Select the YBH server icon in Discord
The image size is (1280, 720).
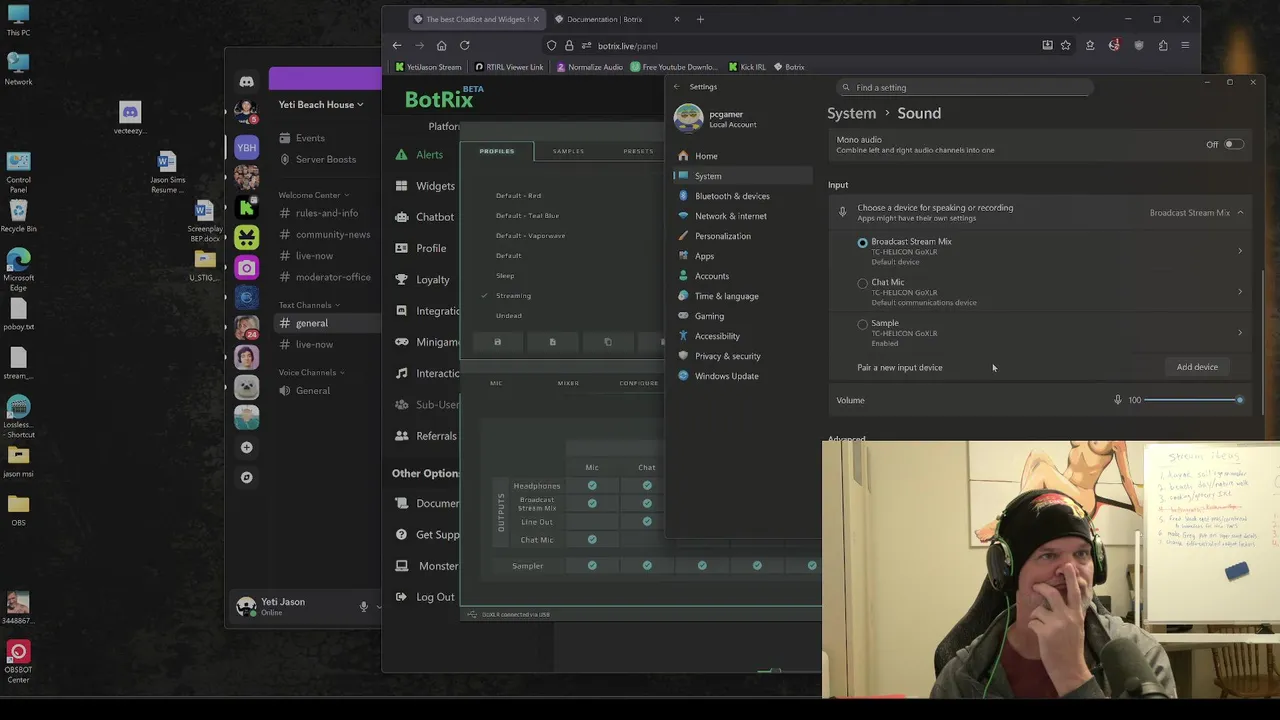(246, 147)
